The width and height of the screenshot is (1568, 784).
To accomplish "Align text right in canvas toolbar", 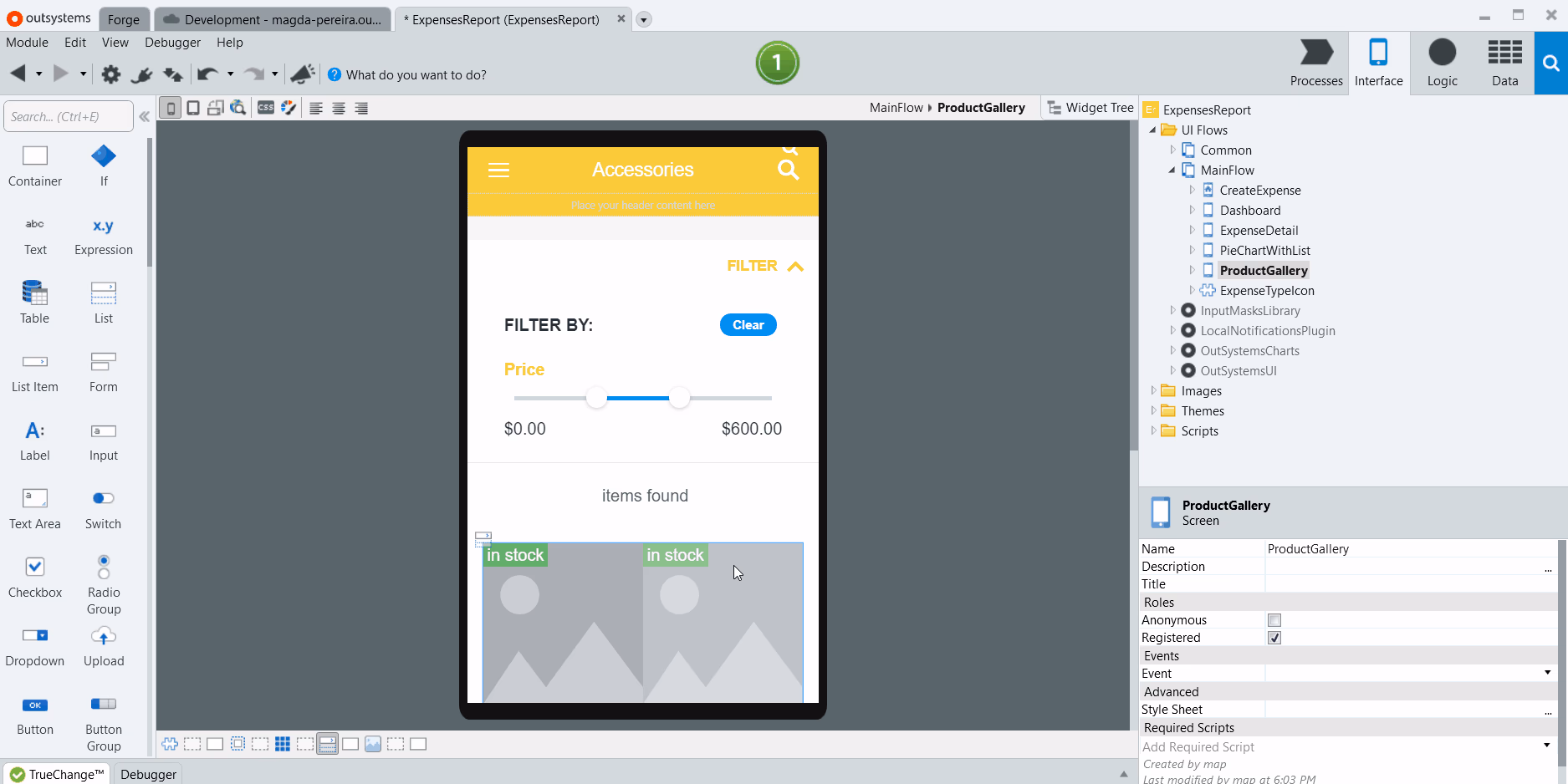I will pyautogui.click(x=361, y=108).
